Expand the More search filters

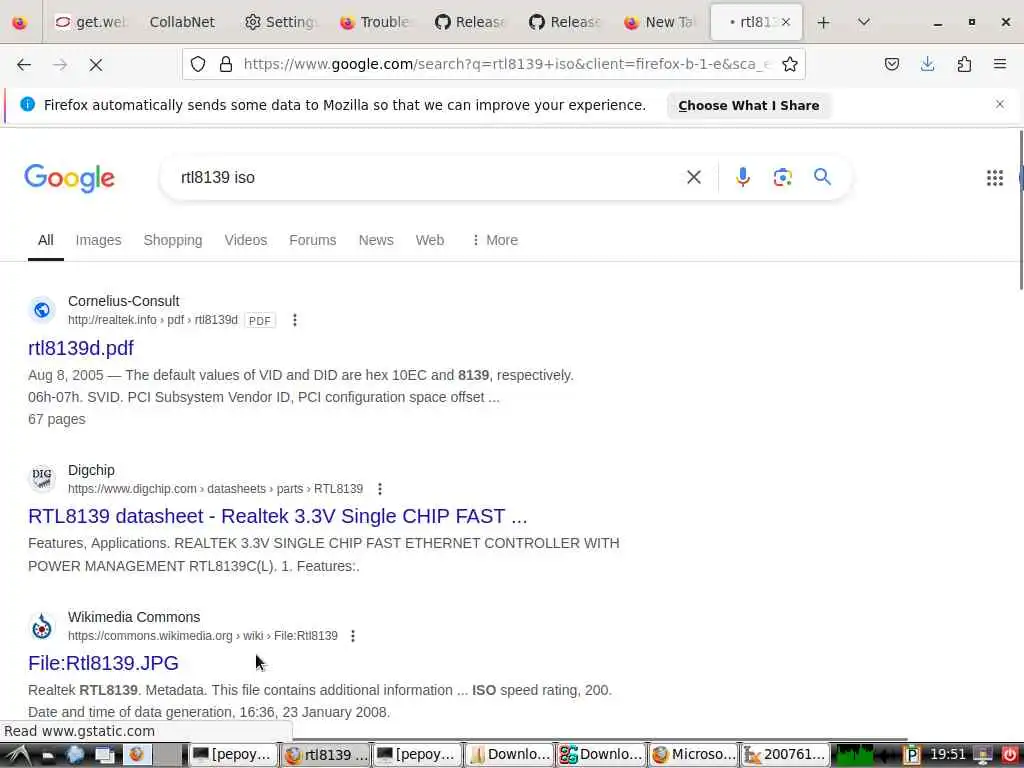[495, 240]
